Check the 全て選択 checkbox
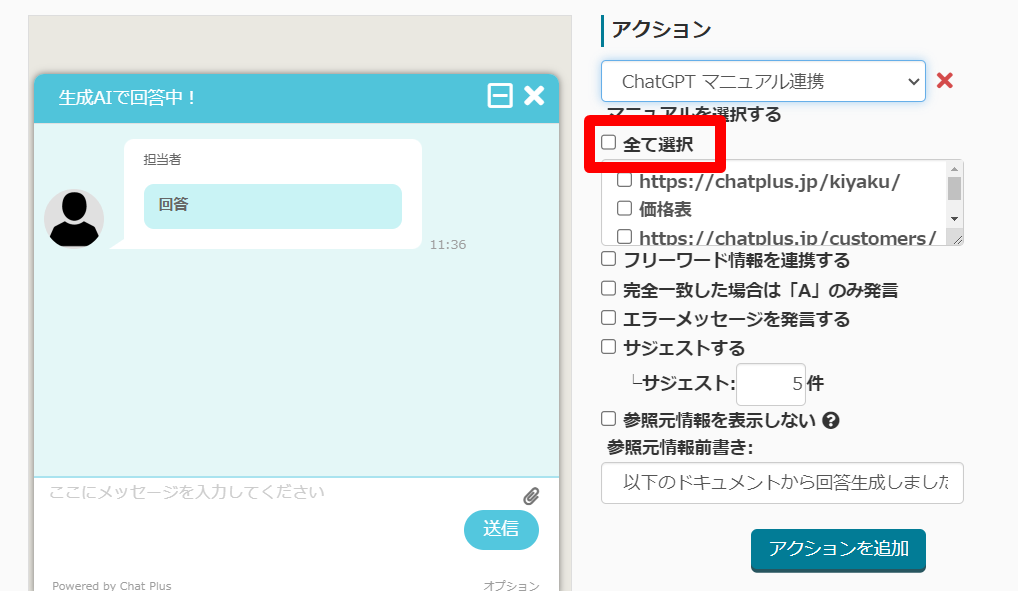Viewport: 1018px width, 591px height. [609, 143]
